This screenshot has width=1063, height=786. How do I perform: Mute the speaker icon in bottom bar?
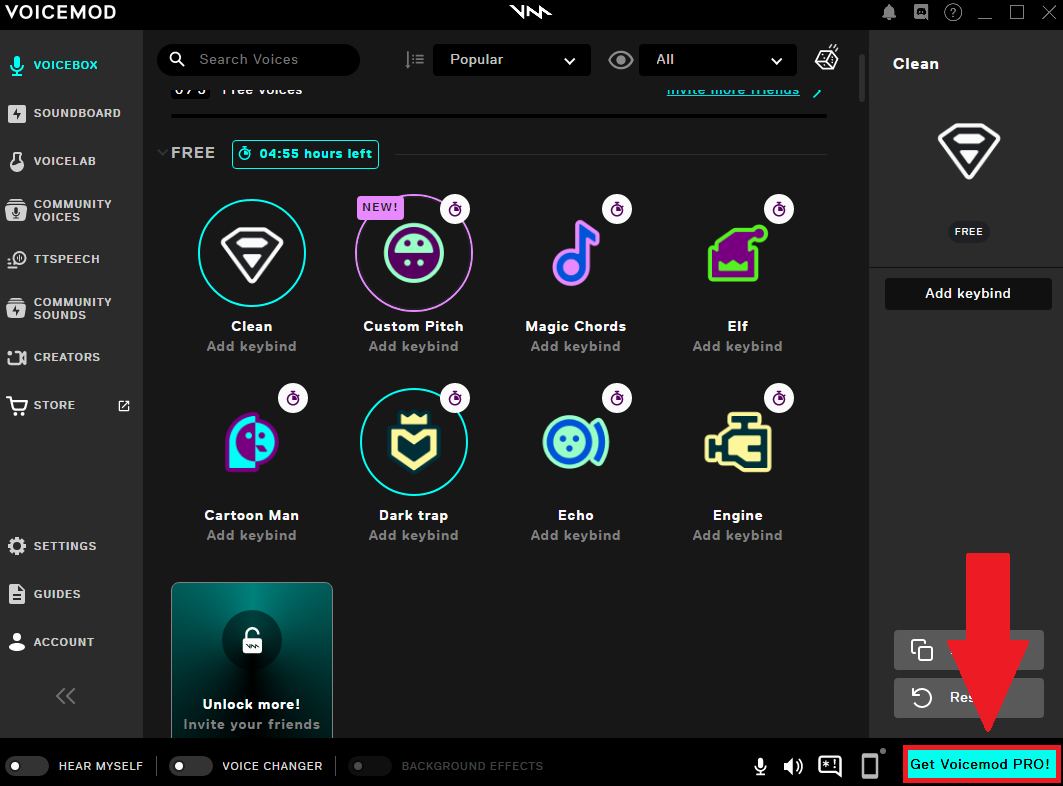pyautogui.click(x=793, y=766)
